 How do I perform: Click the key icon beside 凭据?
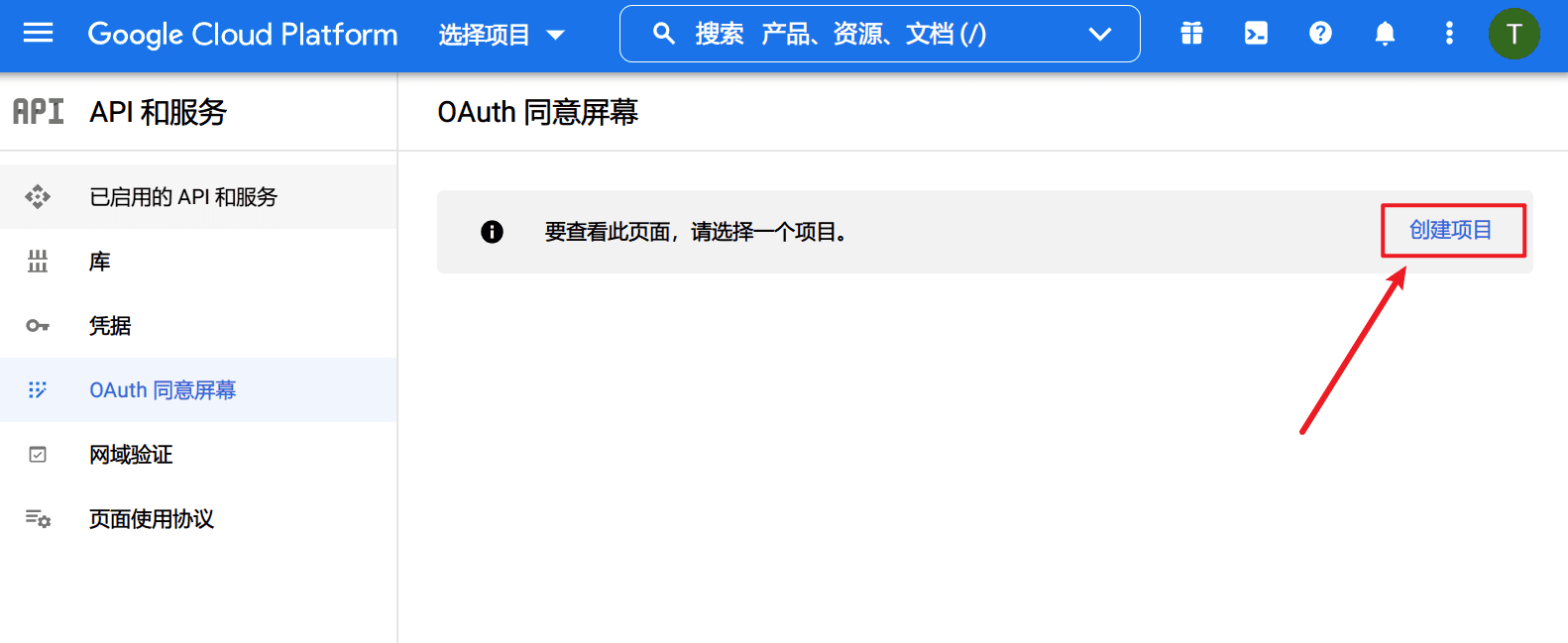pos(38,326)
